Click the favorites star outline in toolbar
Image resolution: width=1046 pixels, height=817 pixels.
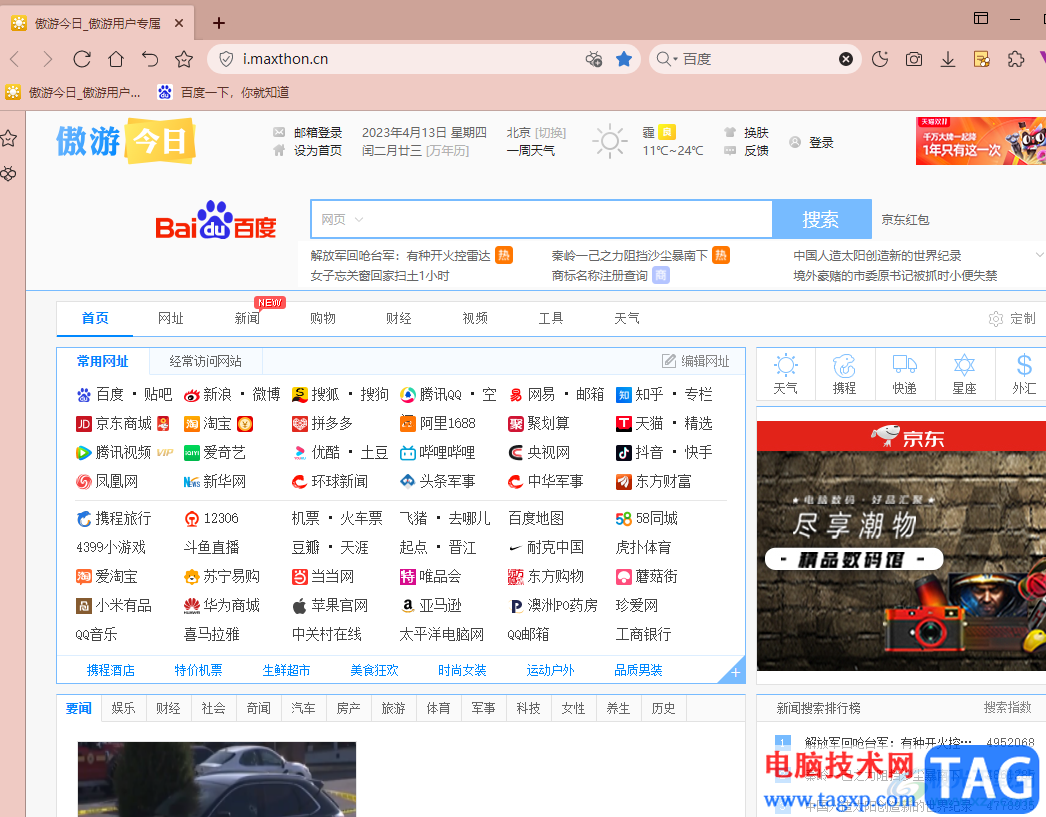click(184, 59)
